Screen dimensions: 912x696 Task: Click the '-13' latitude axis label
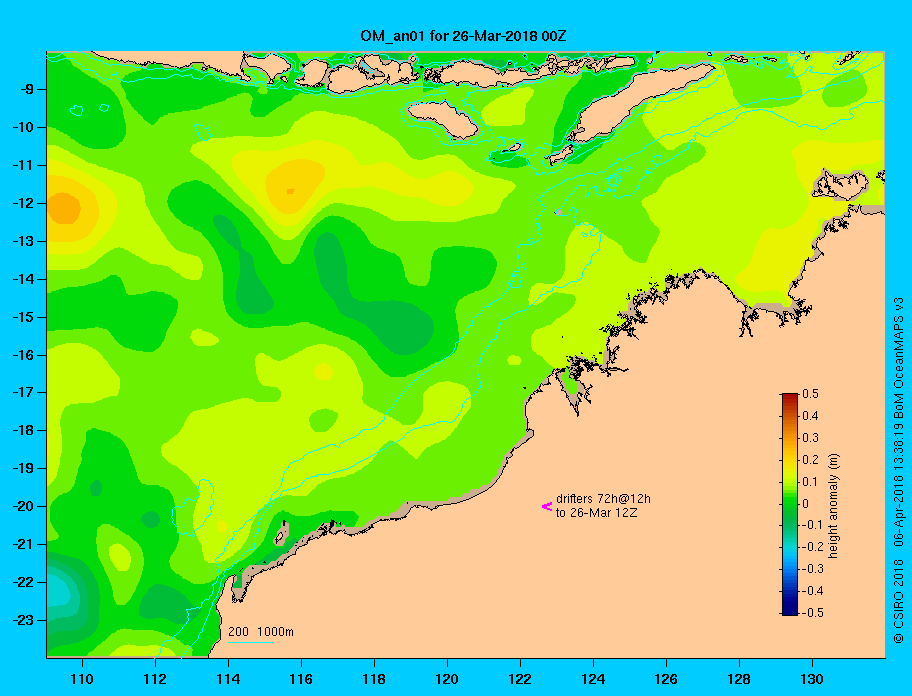point(24,241)
